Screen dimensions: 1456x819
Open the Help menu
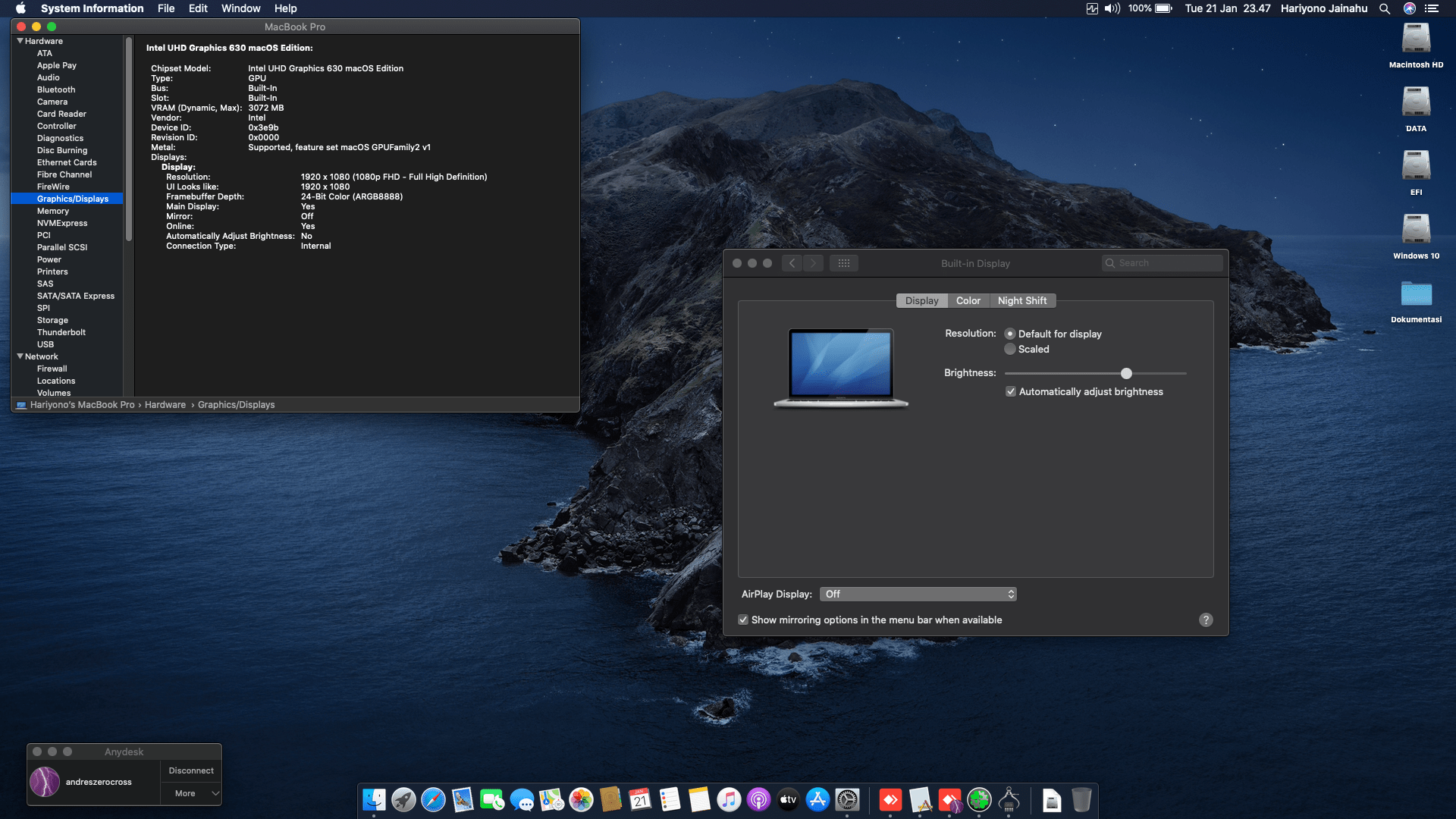tap(285, 8)
